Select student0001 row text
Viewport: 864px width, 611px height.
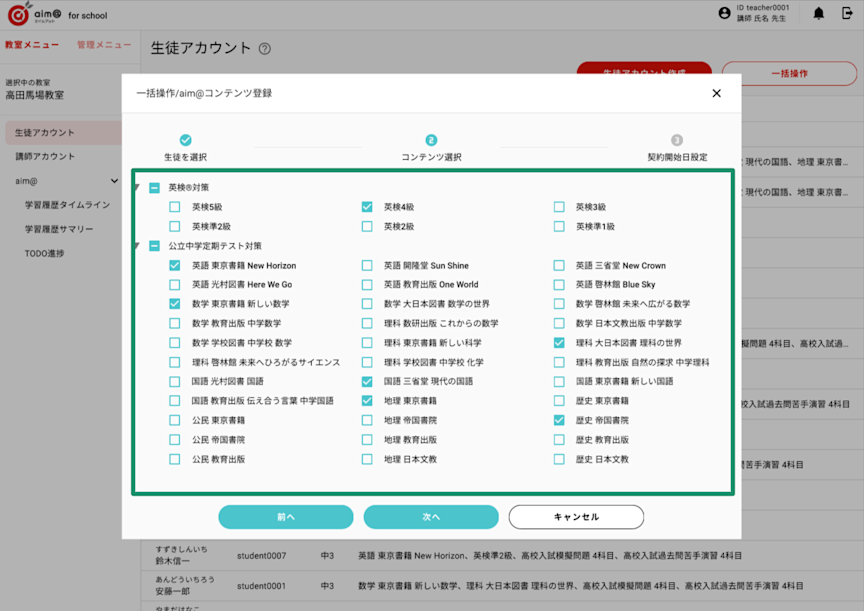pyautogui.click(x=262, y=586)
